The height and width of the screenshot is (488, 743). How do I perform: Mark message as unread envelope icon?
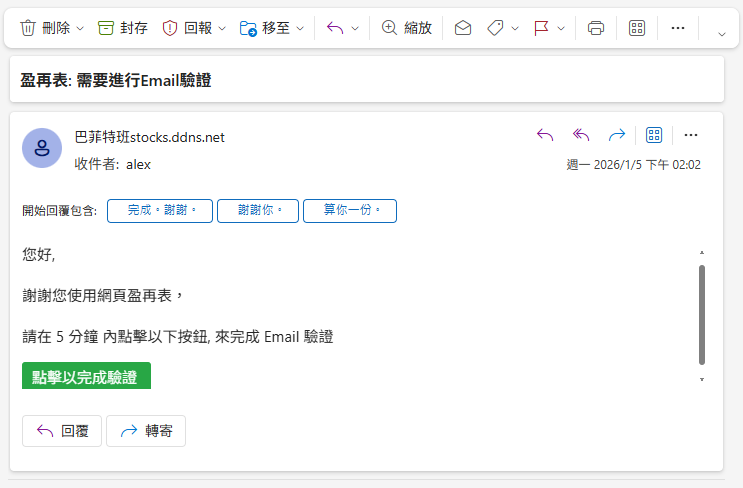pyautogui.click(x=462, y=28)
